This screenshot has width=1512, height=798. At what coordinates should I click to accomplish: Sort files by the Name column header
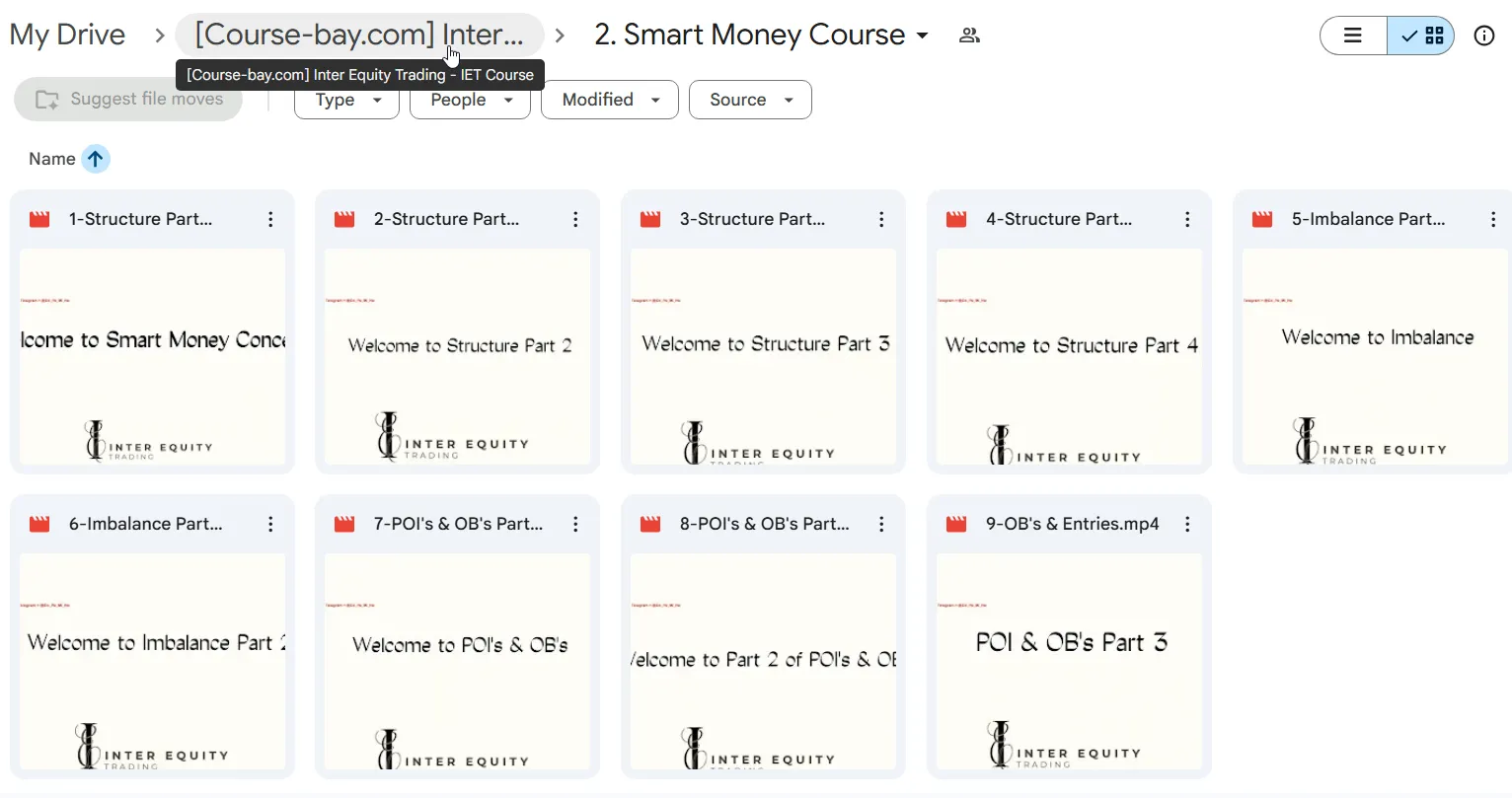pos(52,159)
